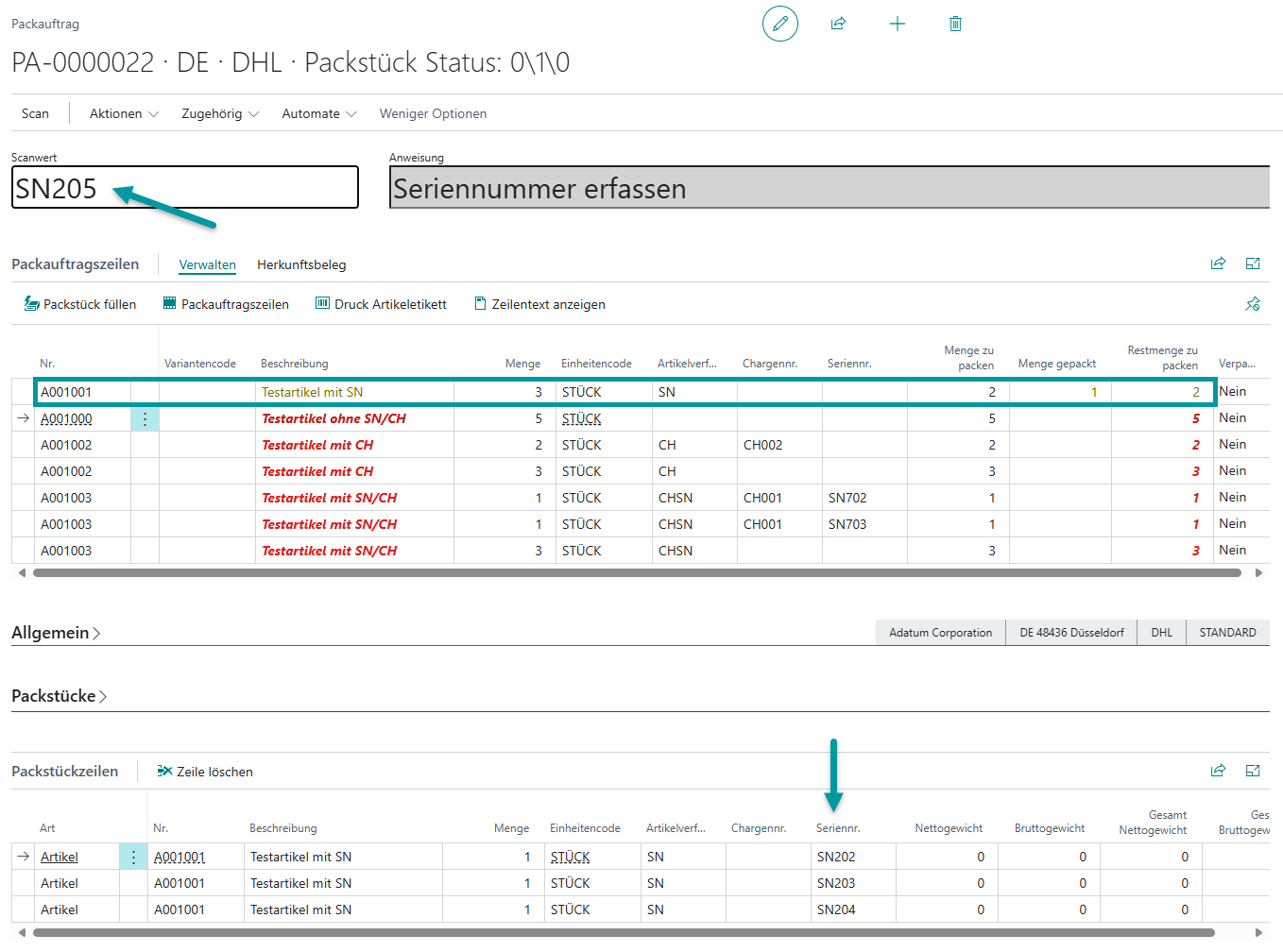Click Zeile löschen in Packstückzeilen

tap(205, 772)
